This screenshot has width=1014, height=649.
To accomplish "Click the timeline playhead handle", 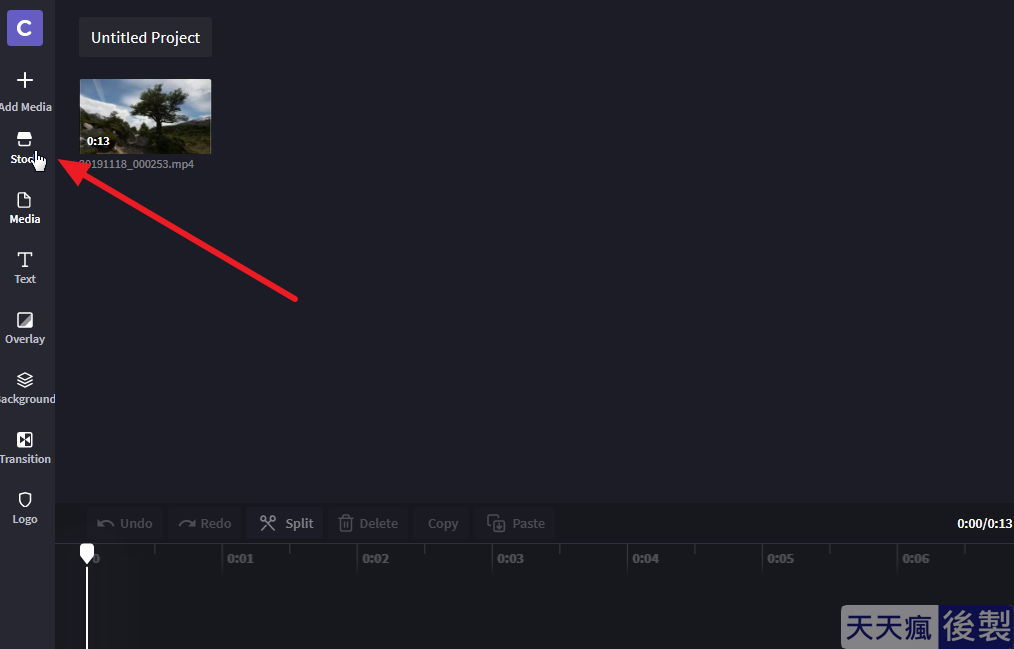I will pos(87,553).
